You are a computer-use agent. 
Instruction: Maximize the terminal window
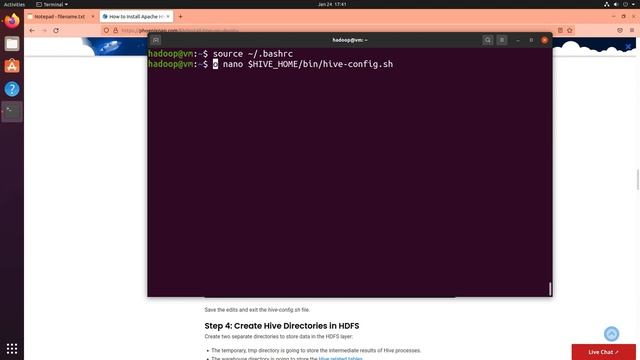[531, 40]
